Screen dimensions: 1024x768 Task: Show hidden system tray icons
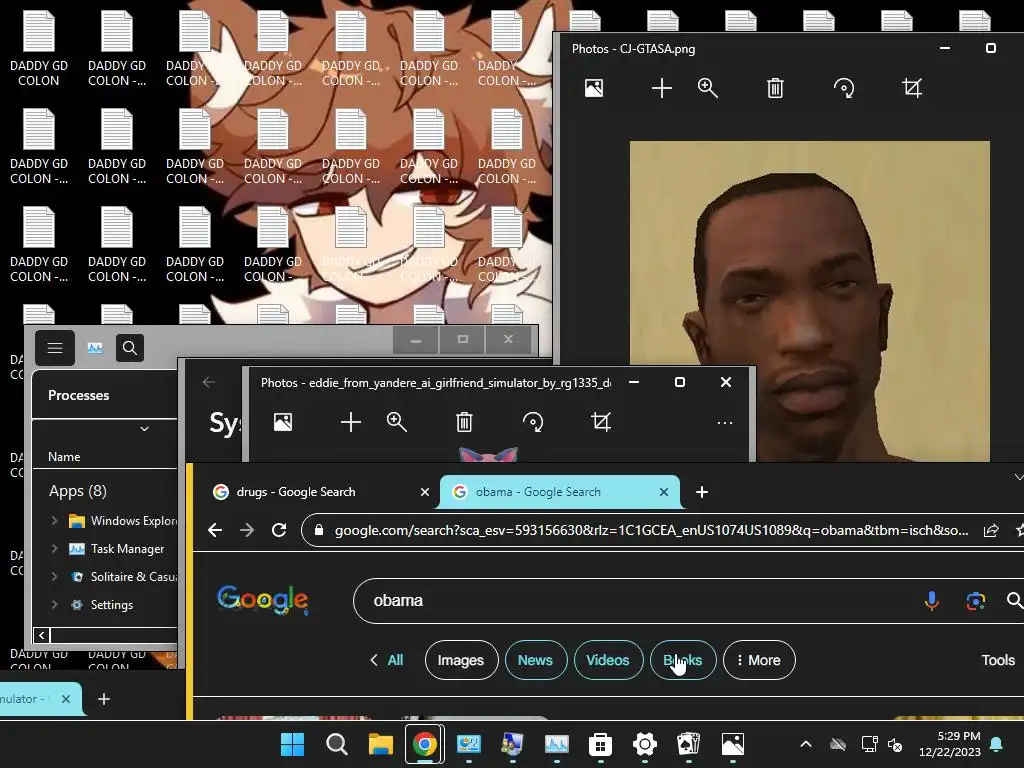[806, 744]
